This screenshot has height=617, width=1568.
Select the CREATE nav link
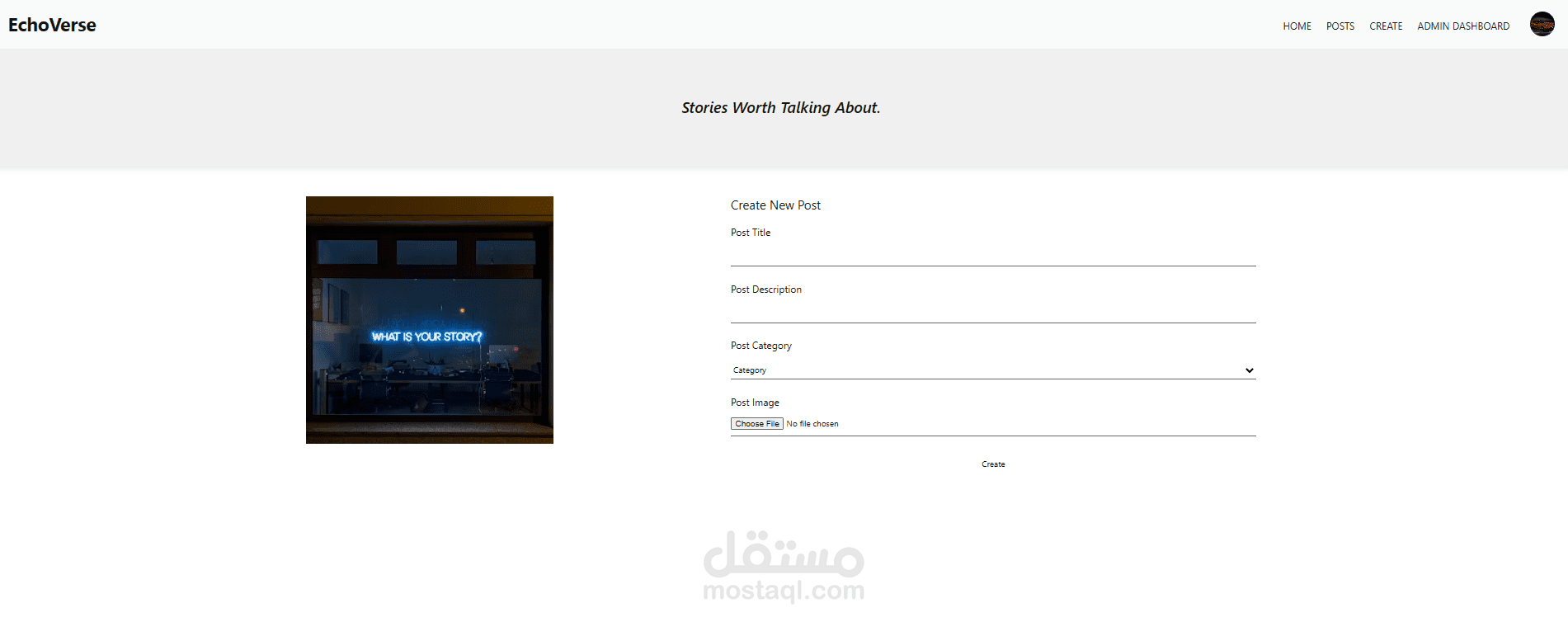1386,26
